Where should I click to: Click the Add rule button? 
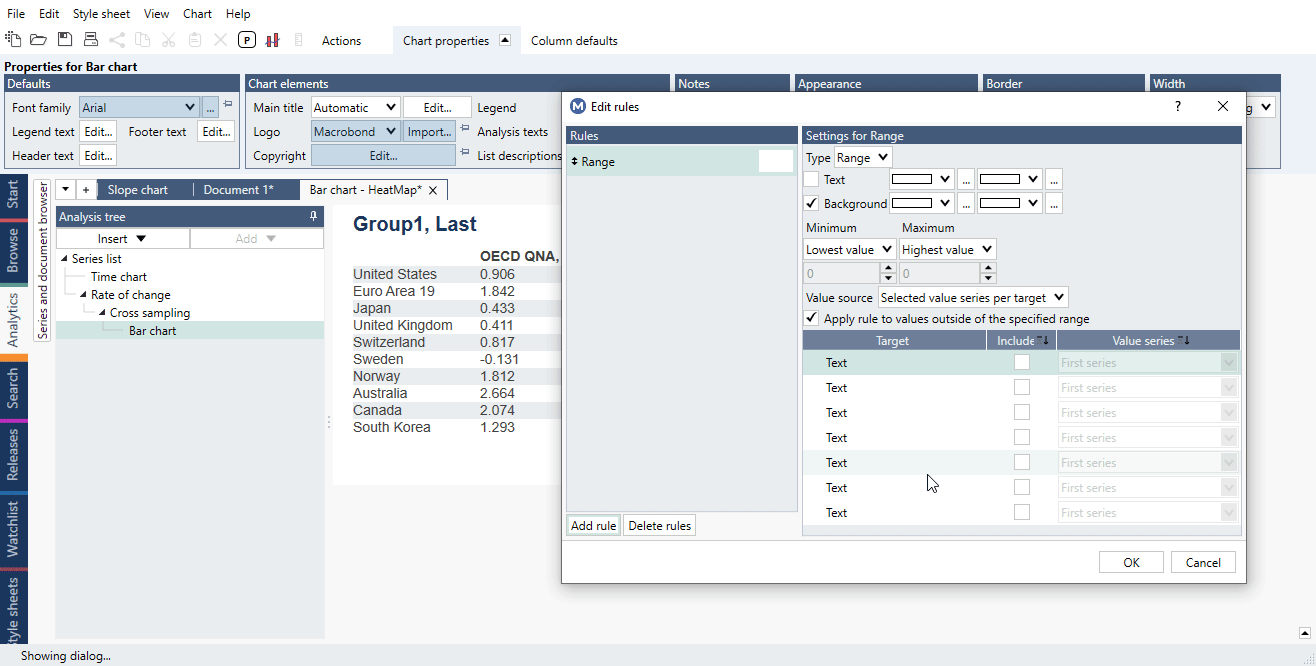tap(594, 526)
